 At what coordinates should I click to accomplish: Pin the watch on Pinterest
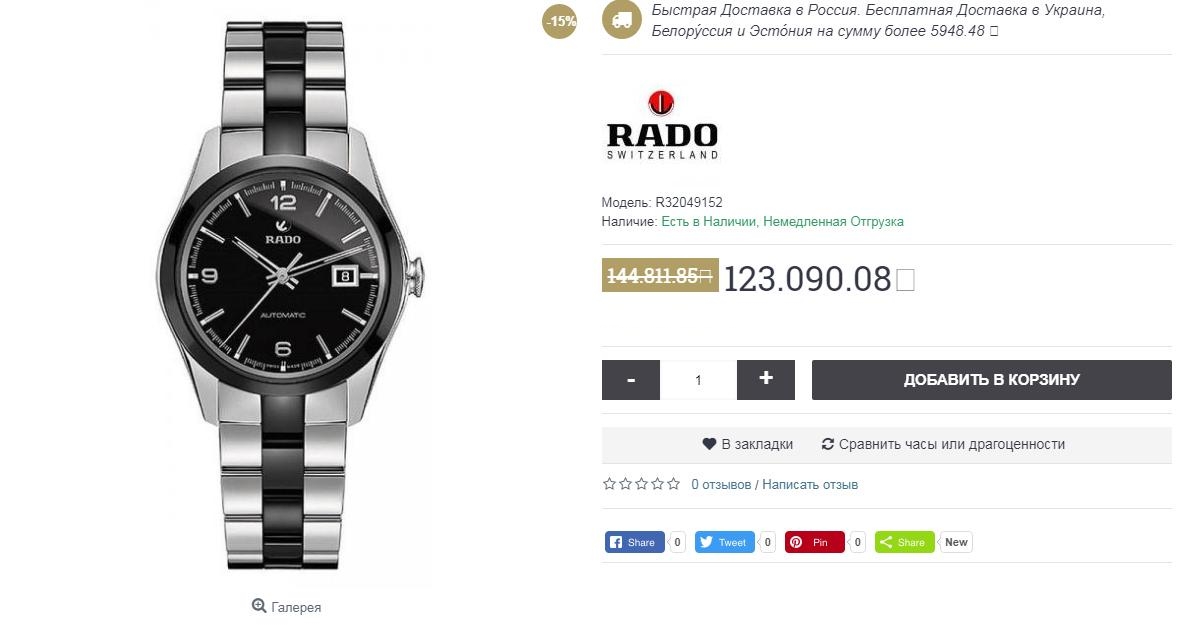click(x=814, y=542)
